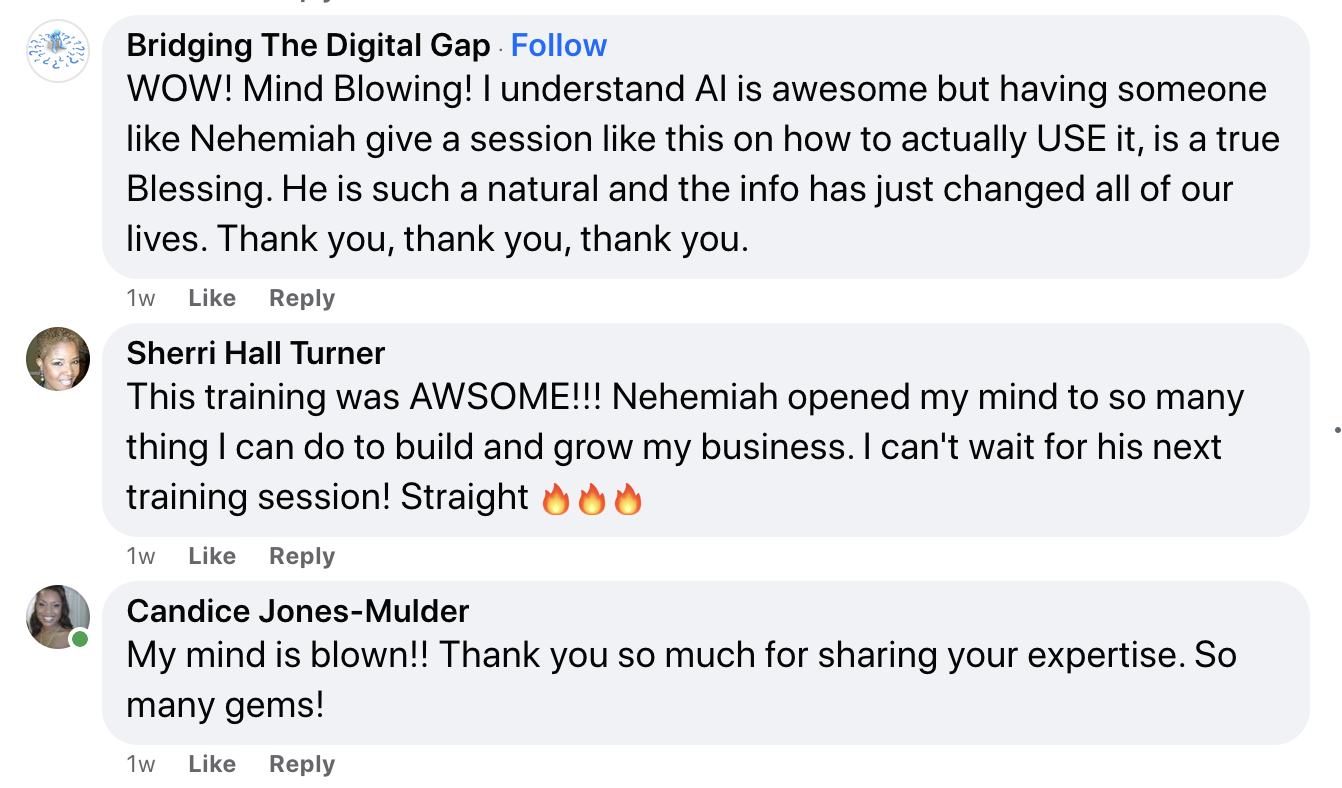
Task: Reply to Bridging The Digital Gap's comment
Action: tap(302, 298)
